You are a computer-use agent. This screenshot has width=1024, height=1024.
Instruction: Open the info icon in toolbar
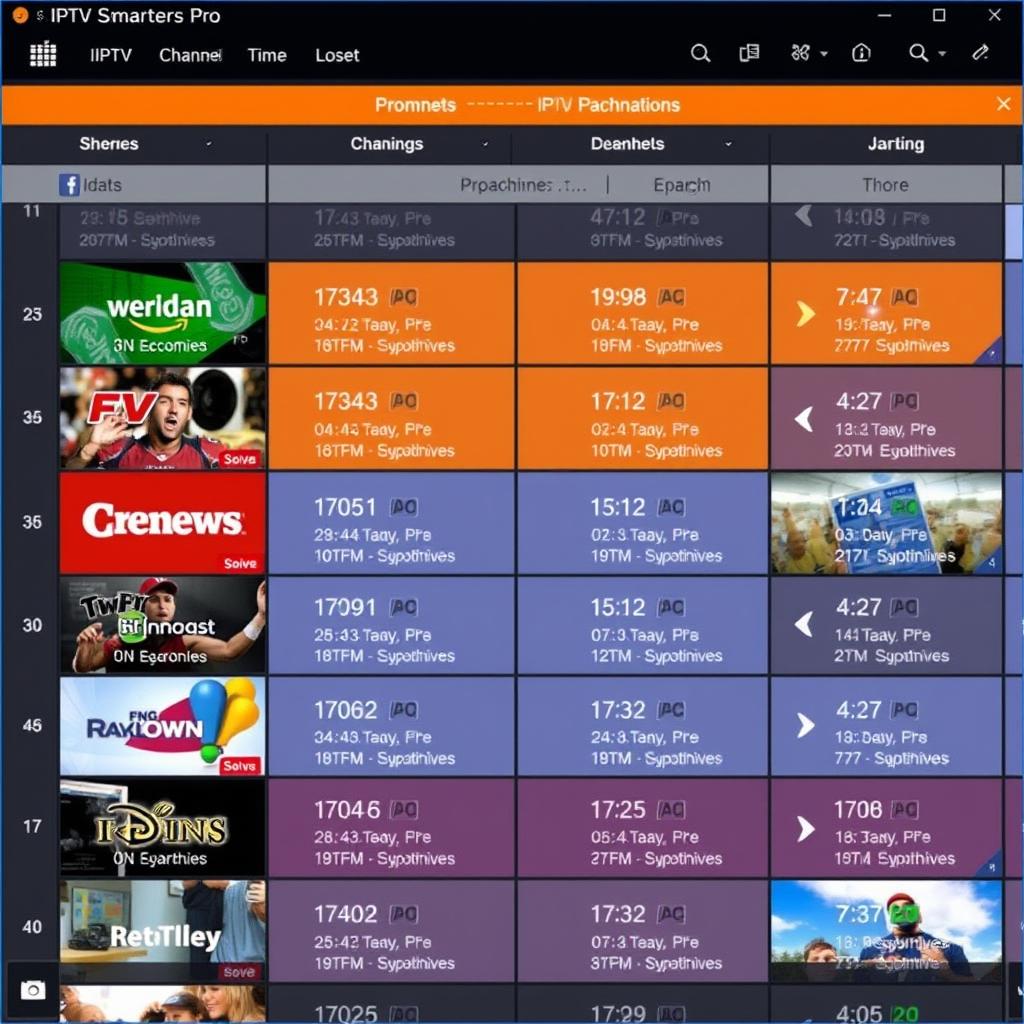[861, 53]
